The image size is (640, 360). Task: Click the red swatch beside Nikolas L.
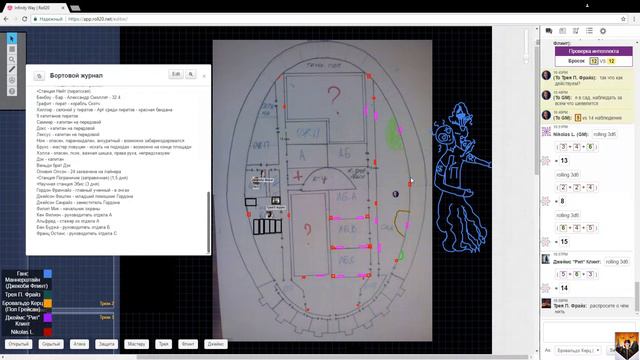point(48,332)
